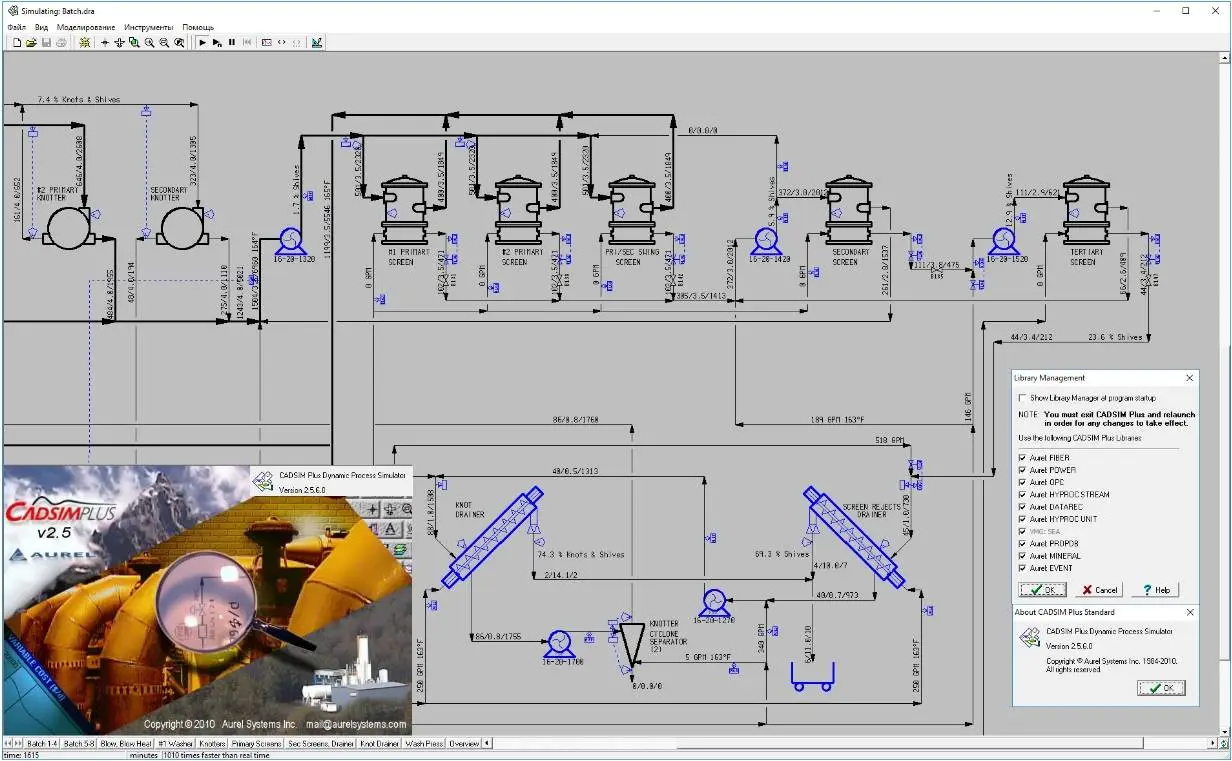Disable the Aurel HYPROC STREAM library
Viewport: 1232px width, 761px height.
1022,495
